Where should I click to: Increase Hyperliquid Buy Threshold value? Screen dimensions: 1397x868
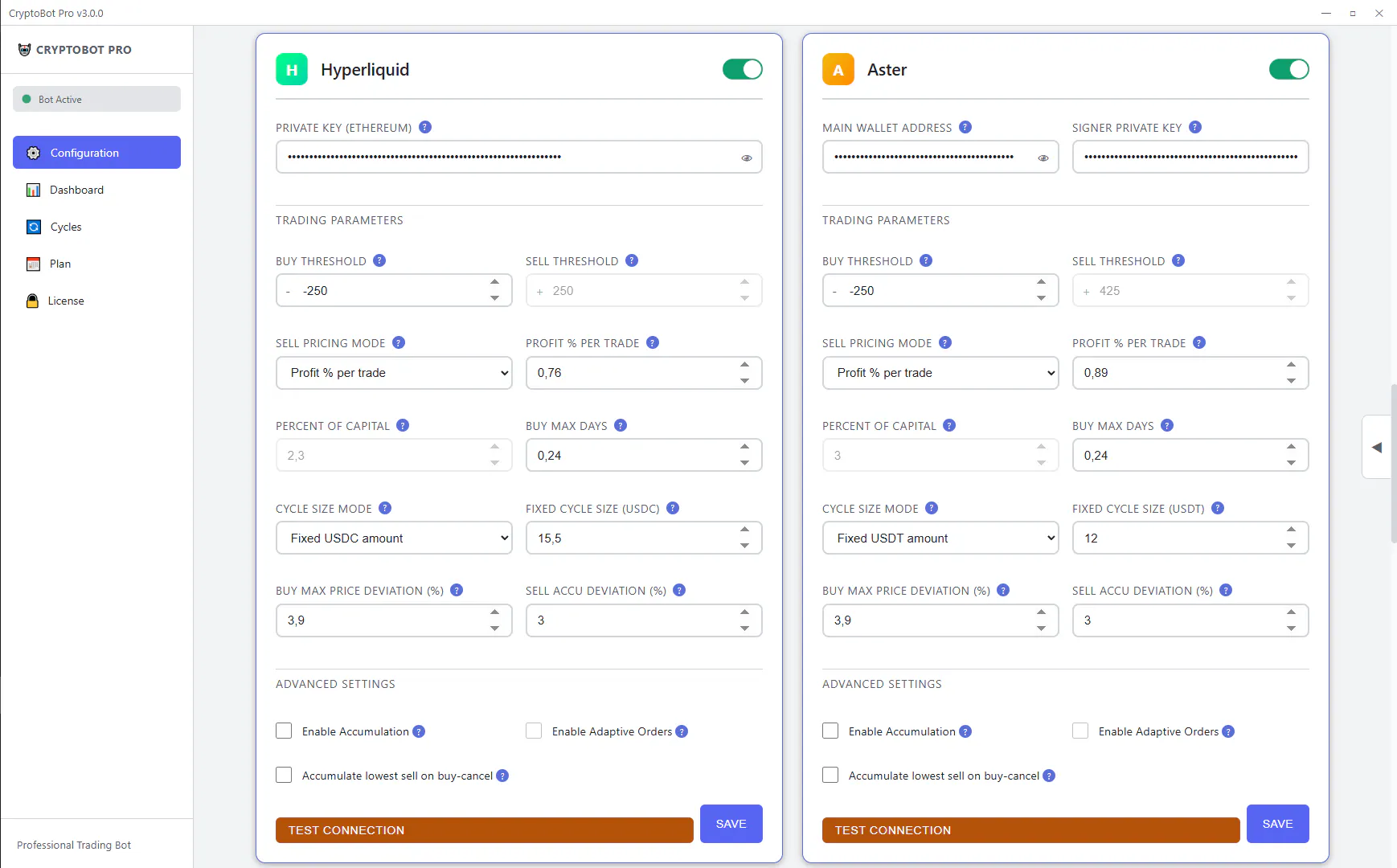point(495,282)
